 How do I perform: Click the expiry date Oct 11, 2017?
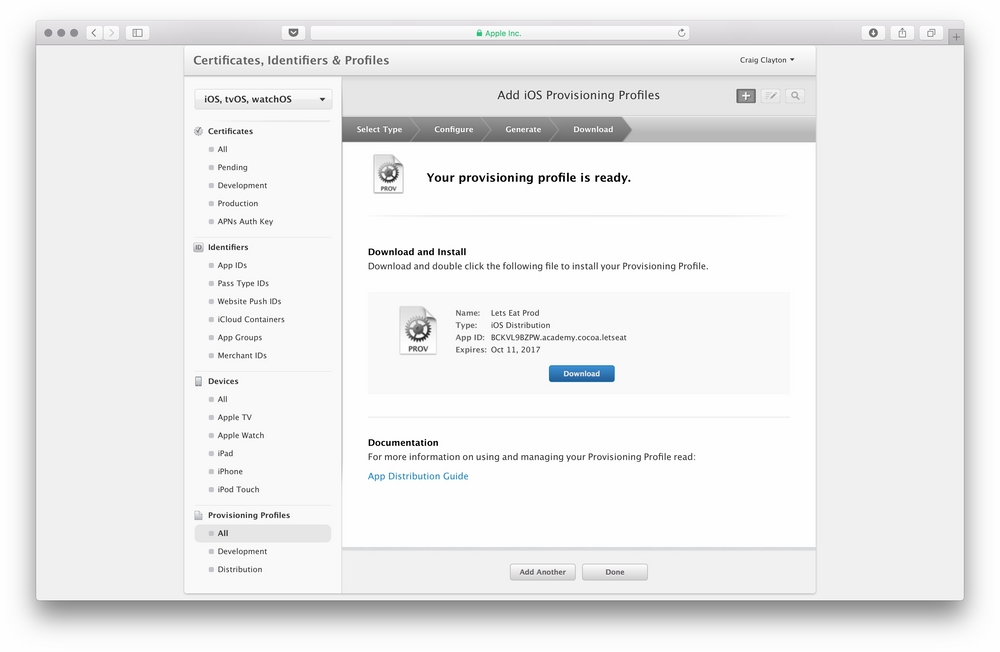[515, 350]
